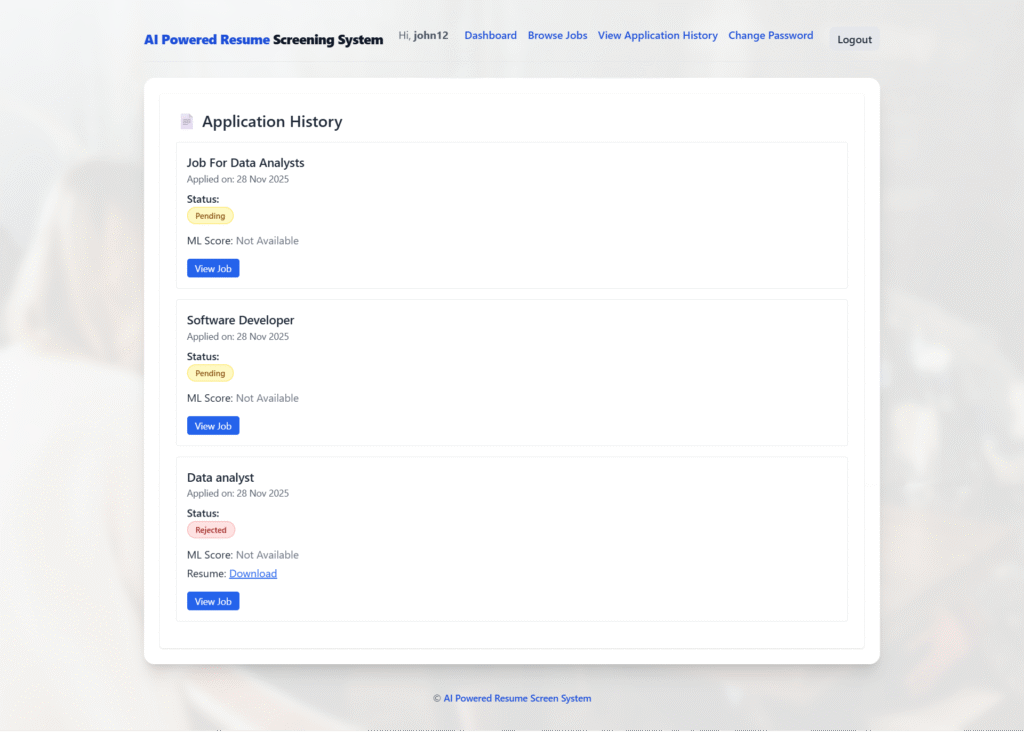Image resolution: width=1024 pixels, height=732 pixels.
Task: Click the Rejected badge on Data analyst
Action: (x=211, y=529)
